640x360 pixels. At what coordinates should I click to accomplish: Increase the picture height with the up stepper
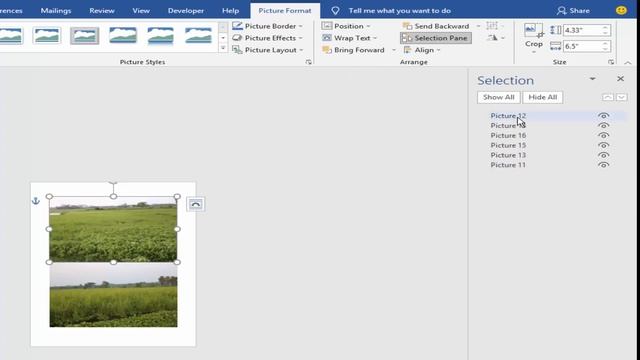pyautogui.click(x=606, y=27)
